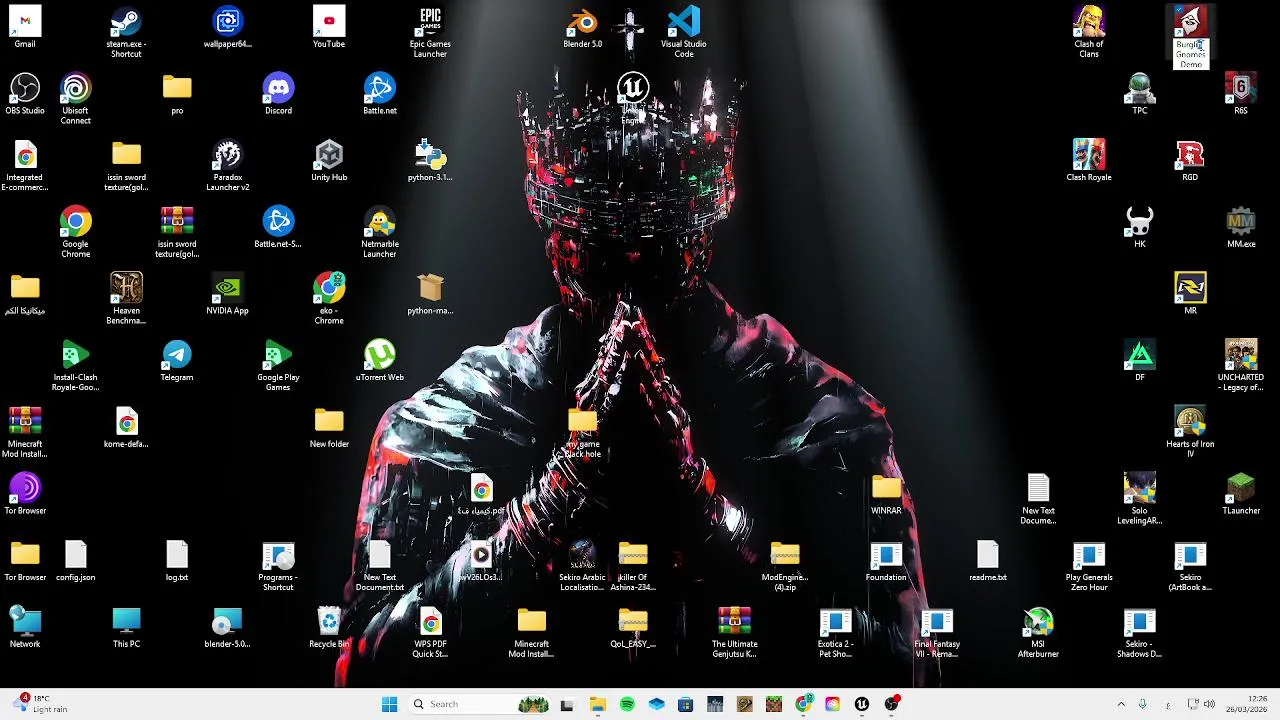Open the Windows Start menu

pos(389,704)
